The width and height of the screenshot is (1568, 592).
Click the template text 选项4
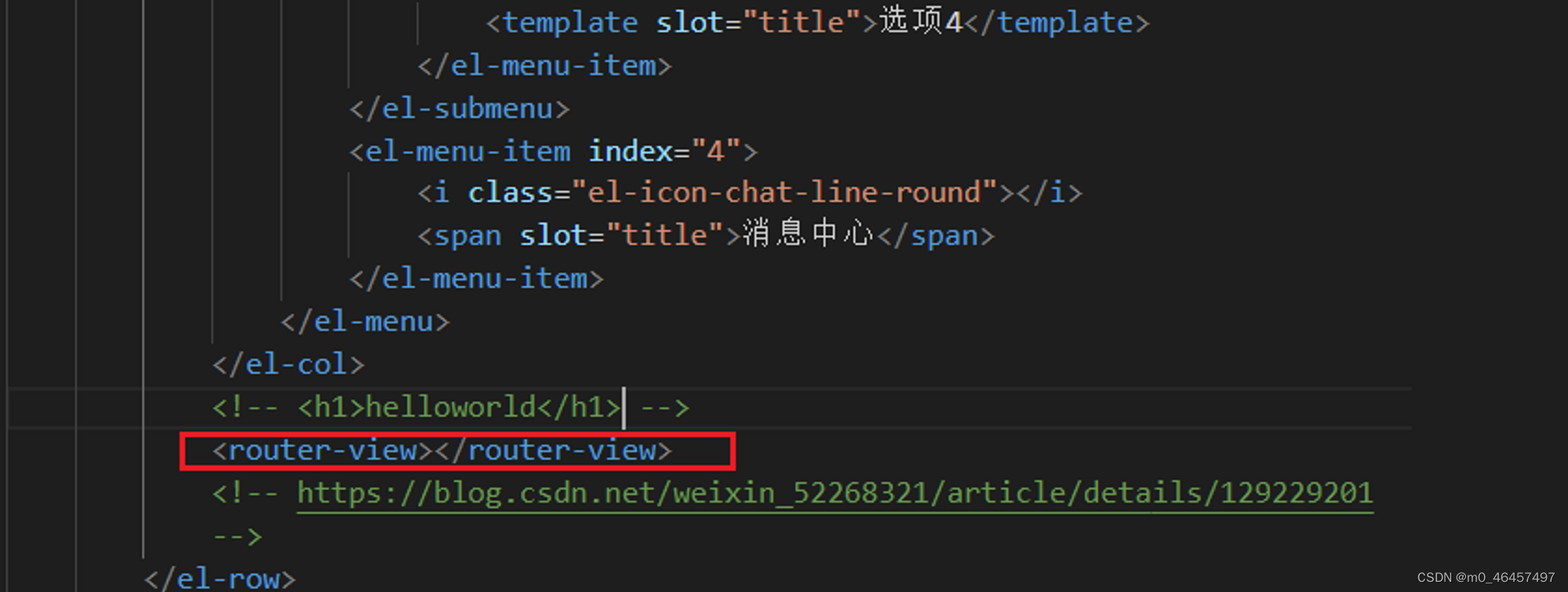click(921, 21)
